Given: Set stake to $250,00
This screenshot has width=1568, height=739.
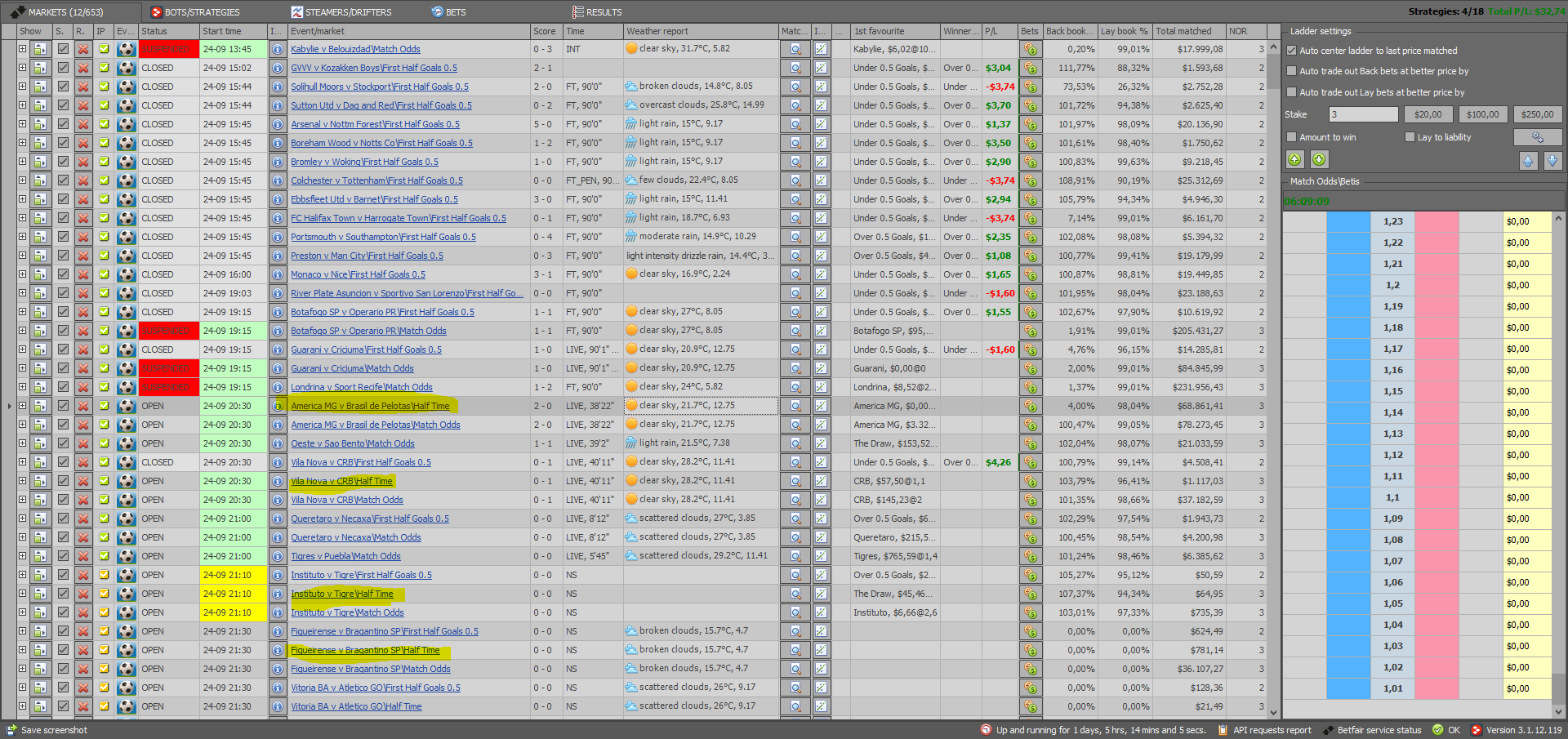Looking at the screenshot, I should click(1537, 114).
